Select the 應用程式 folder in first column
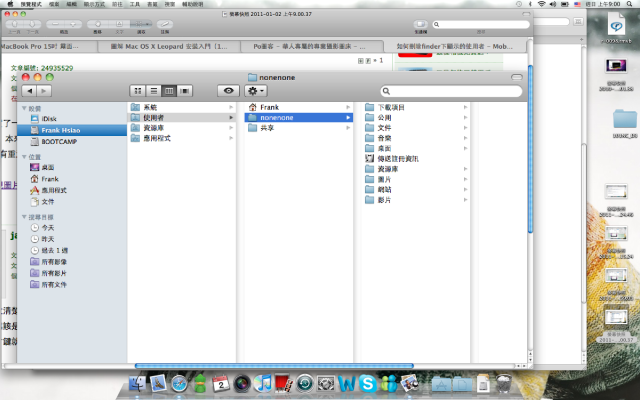The image size is (640, 400). pyautogui.click(x=182, y=138)
